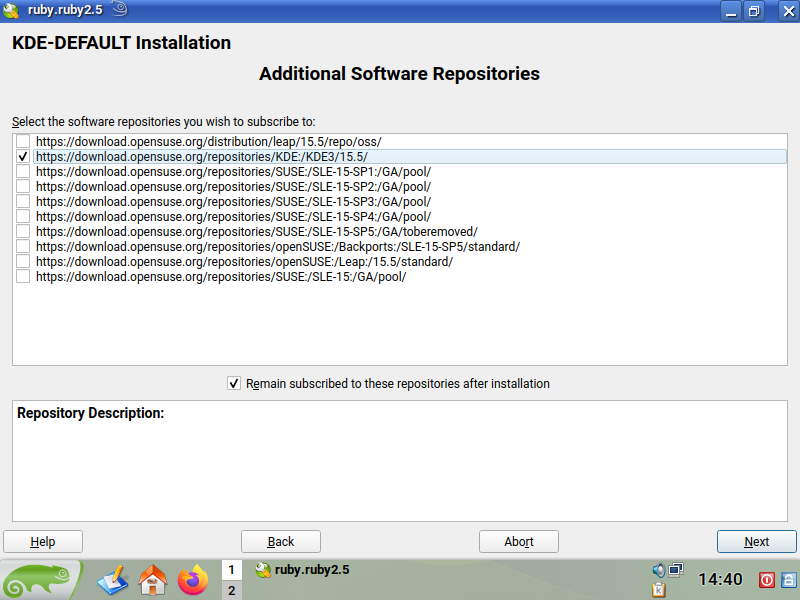The width and height of the screenshot is (800, 600).
Task: Click the red logout power icon
Action: (x=767, y=580)
